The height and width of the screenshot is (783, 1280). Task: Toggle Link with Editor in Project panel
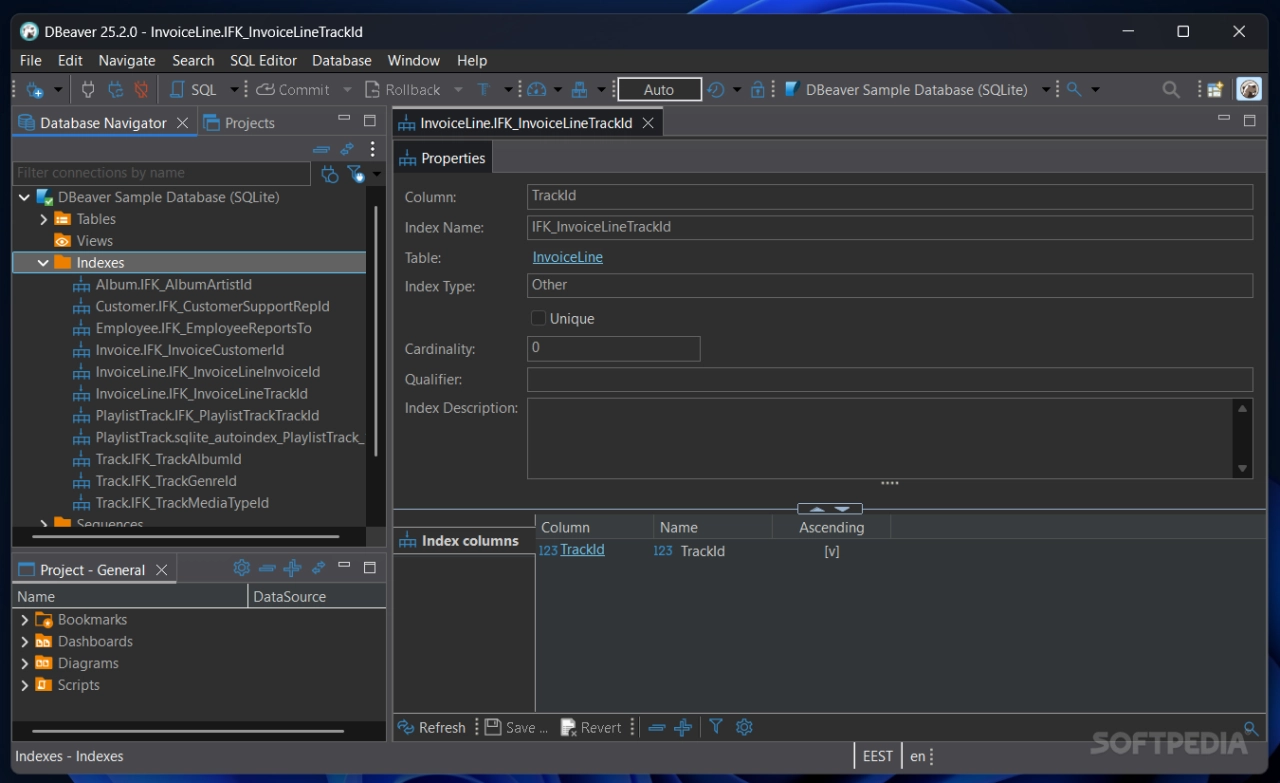click(318, 568)
